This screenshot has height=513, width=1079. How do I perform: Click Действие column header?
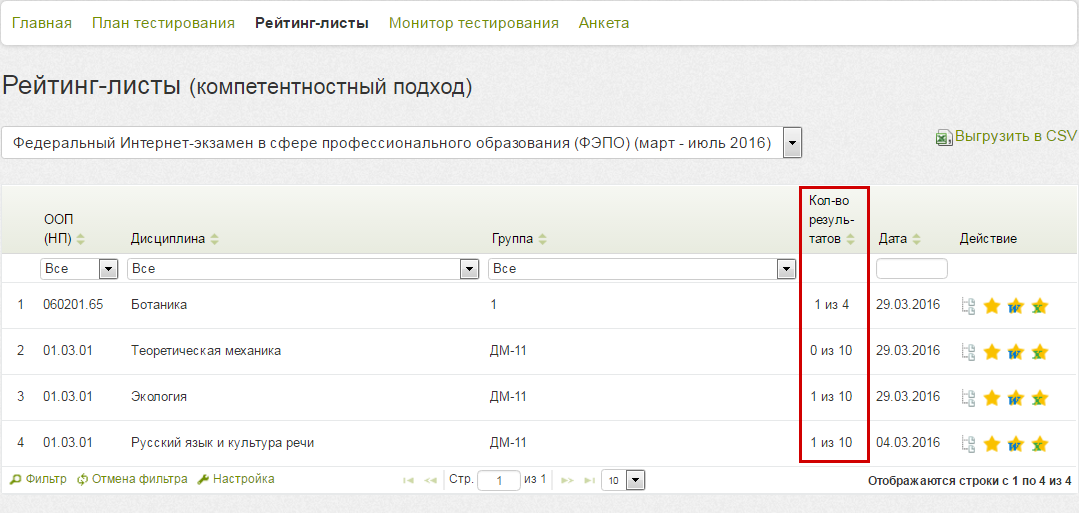(x=988, y=240)
